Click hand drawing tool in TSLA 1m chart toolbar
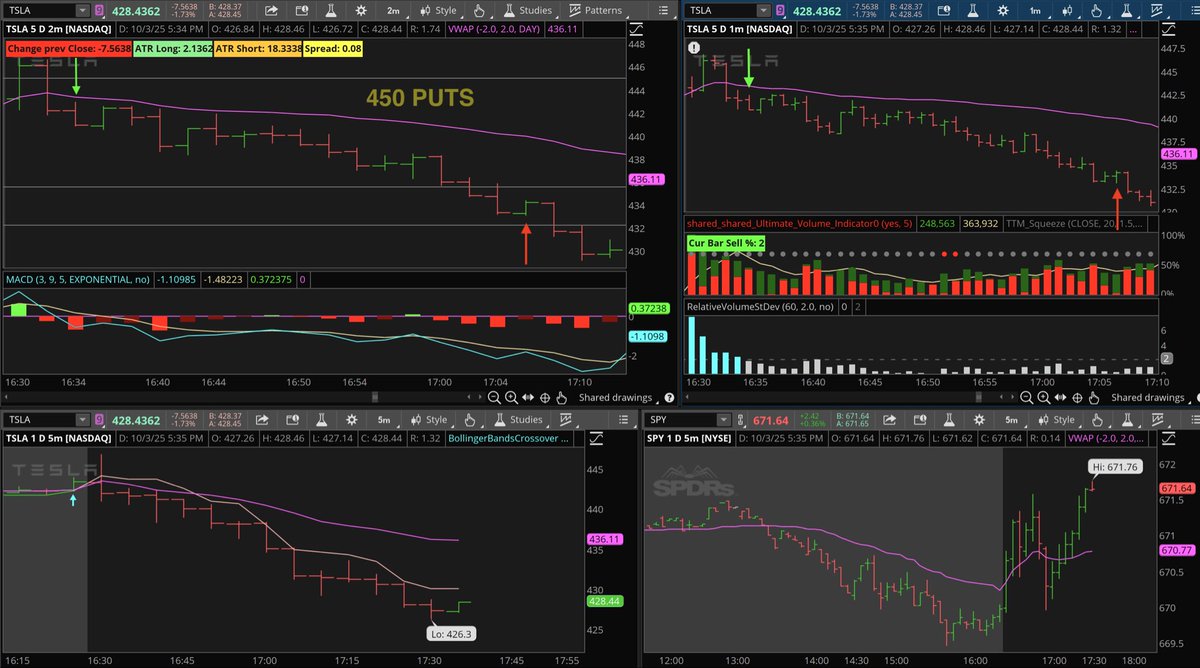This screenshot has height=668, width=1200. coord(1096,10)
